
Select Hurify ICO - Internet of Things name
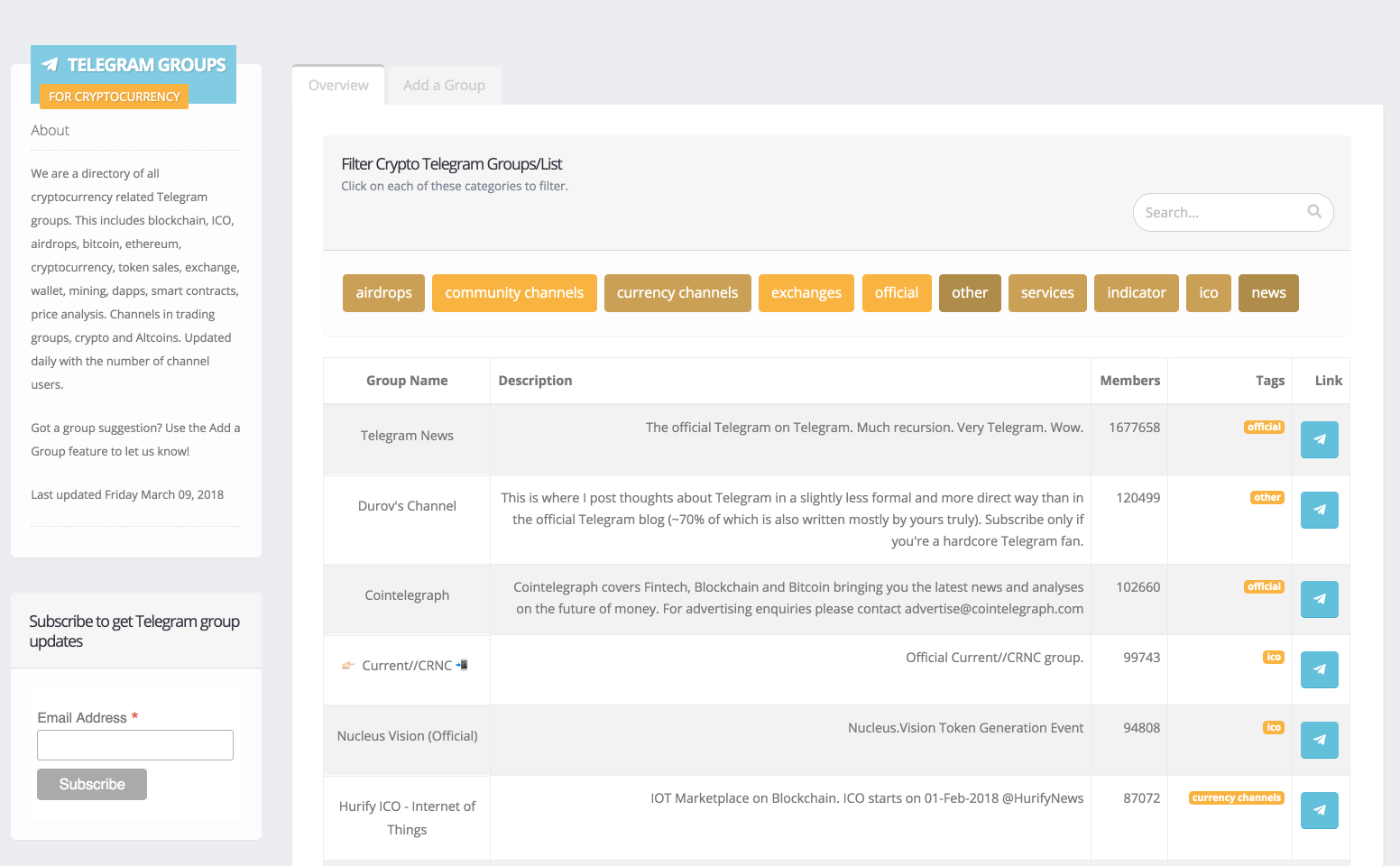point(407,818)
